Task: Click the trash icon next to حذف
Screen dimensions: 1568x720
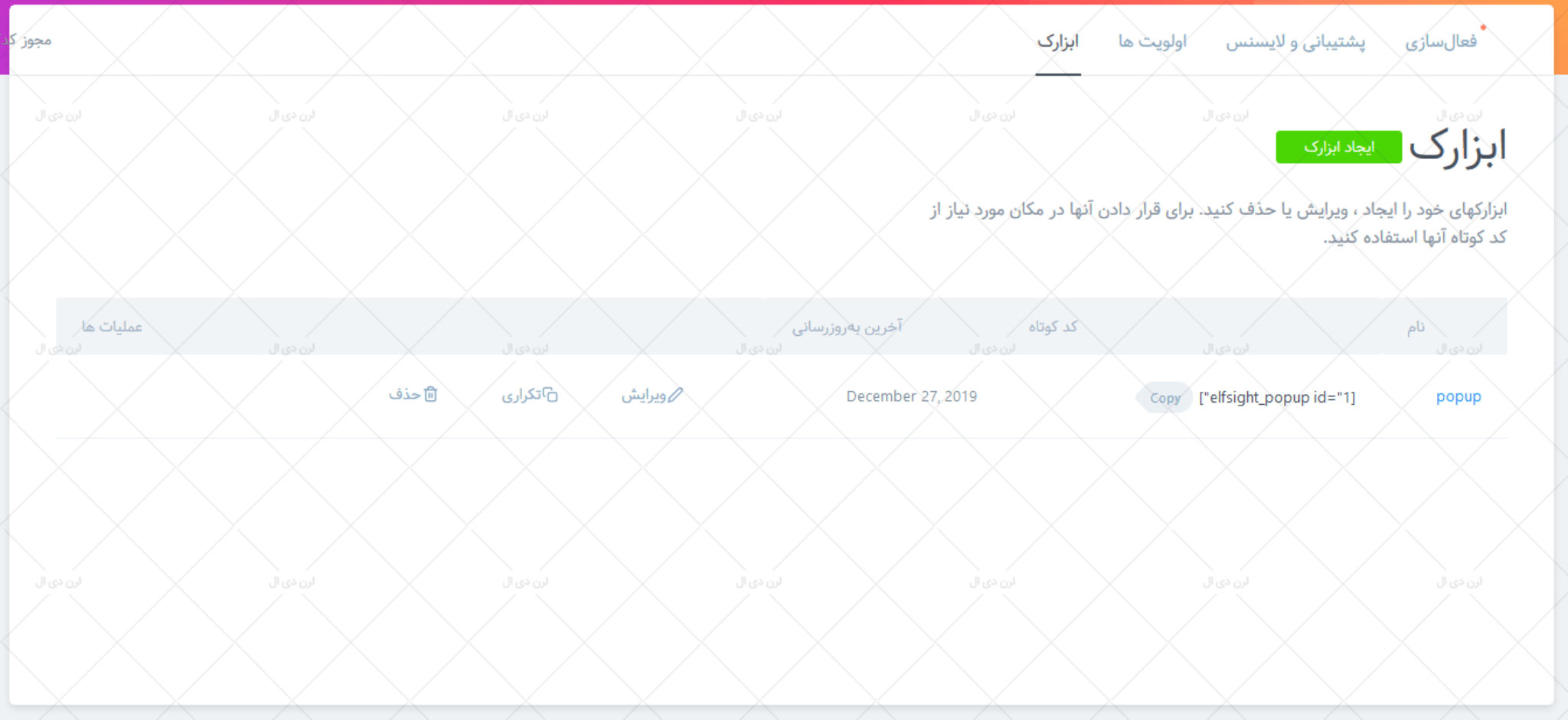Action: pos(431,395)
